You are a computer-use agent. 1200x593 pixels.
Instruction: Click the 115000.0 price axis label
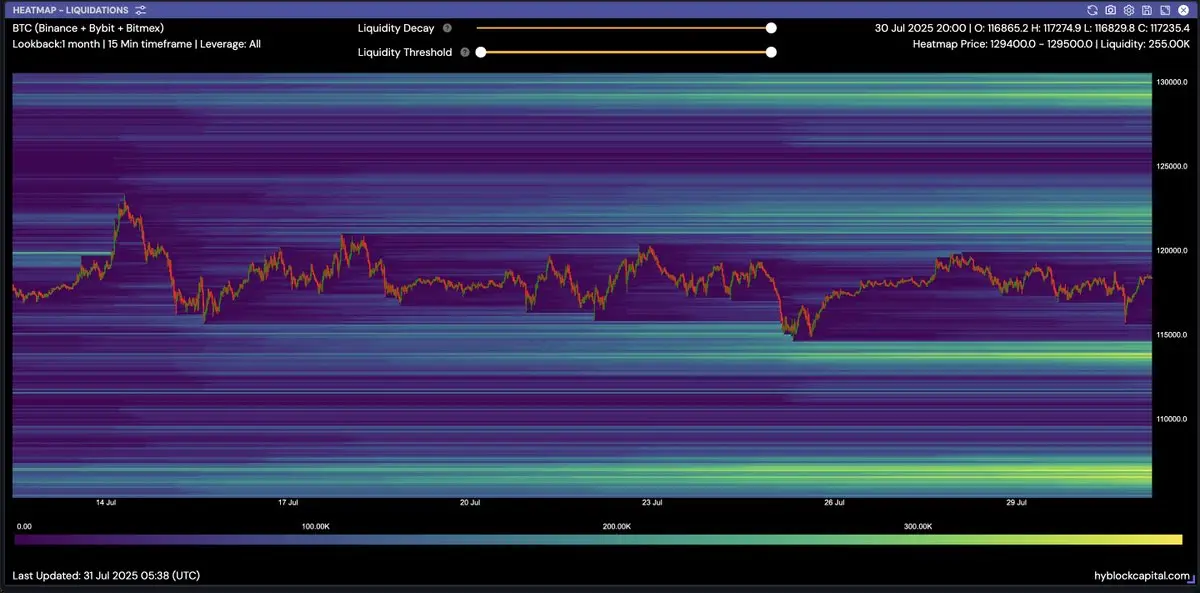pos(1172,335)
